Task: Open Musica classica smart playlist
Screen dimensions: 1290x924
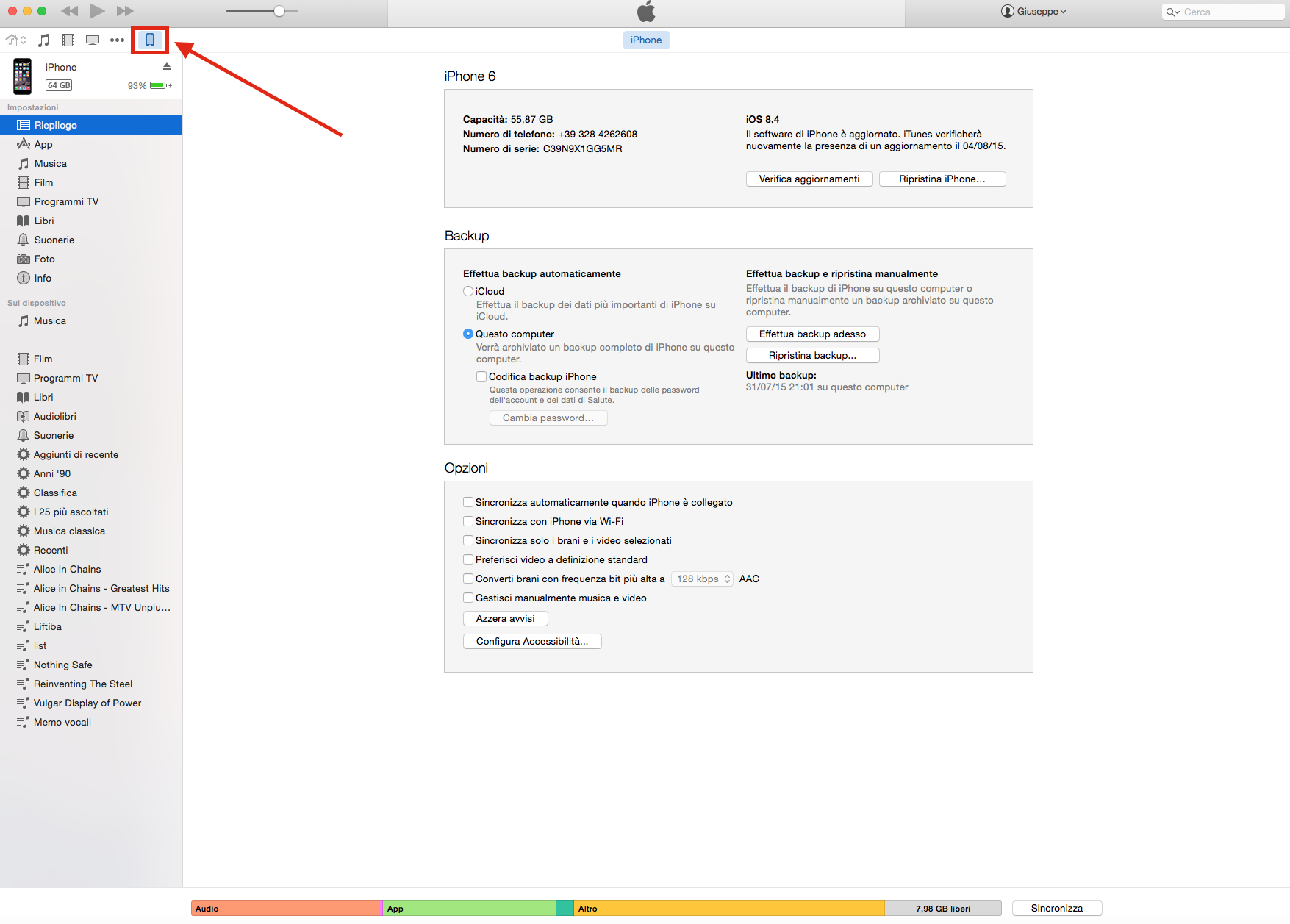Action: (x=91, y=531)
